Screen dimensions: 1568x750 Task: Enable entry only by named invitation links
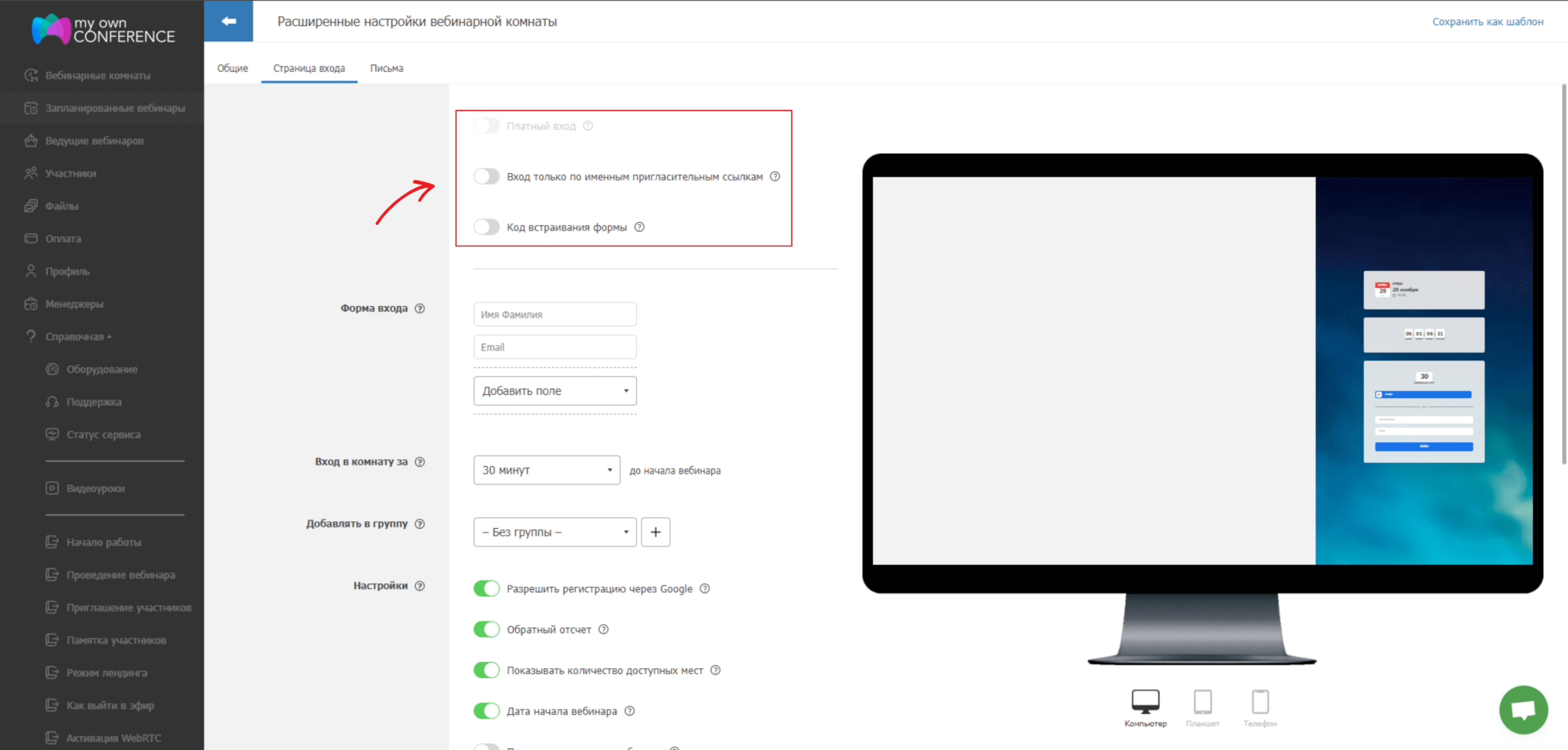pos(486,177)
